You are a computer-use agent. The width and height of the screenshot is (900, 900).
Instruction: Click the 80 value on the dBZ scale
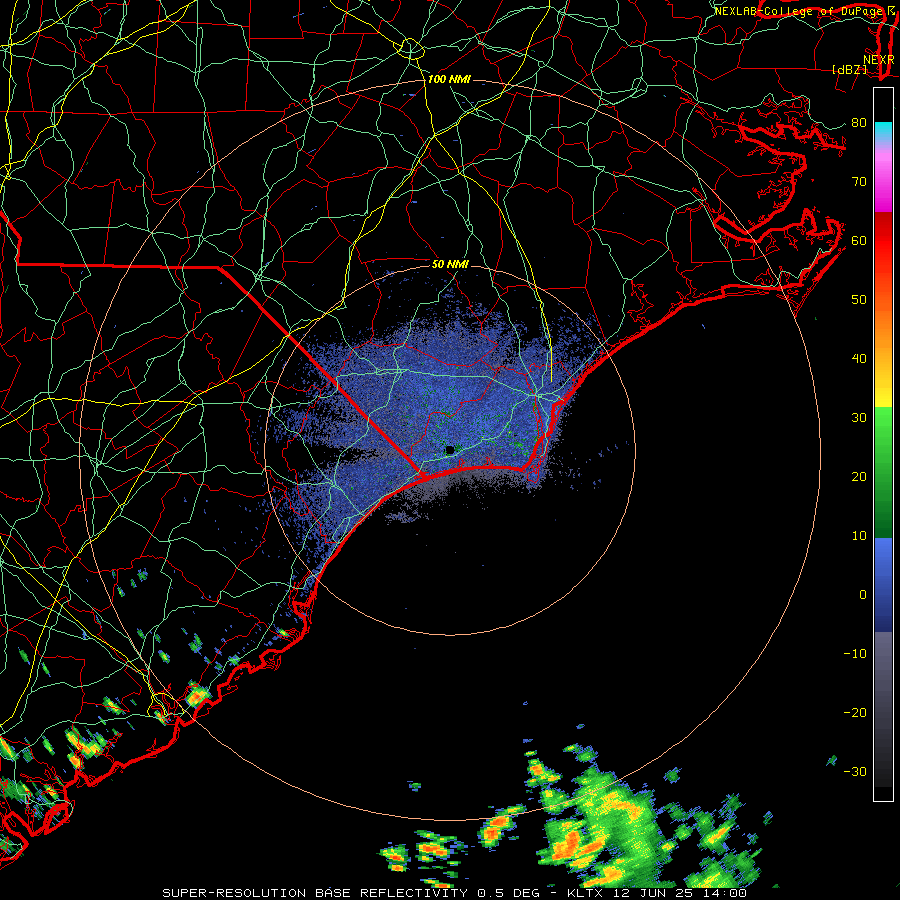point(859,122)
